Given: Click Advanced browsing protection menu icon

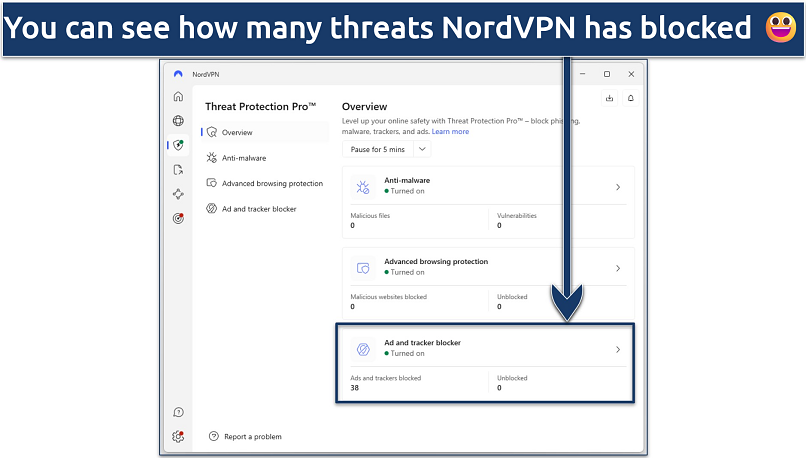Looking at the screenshot, I should click(212, 183).
